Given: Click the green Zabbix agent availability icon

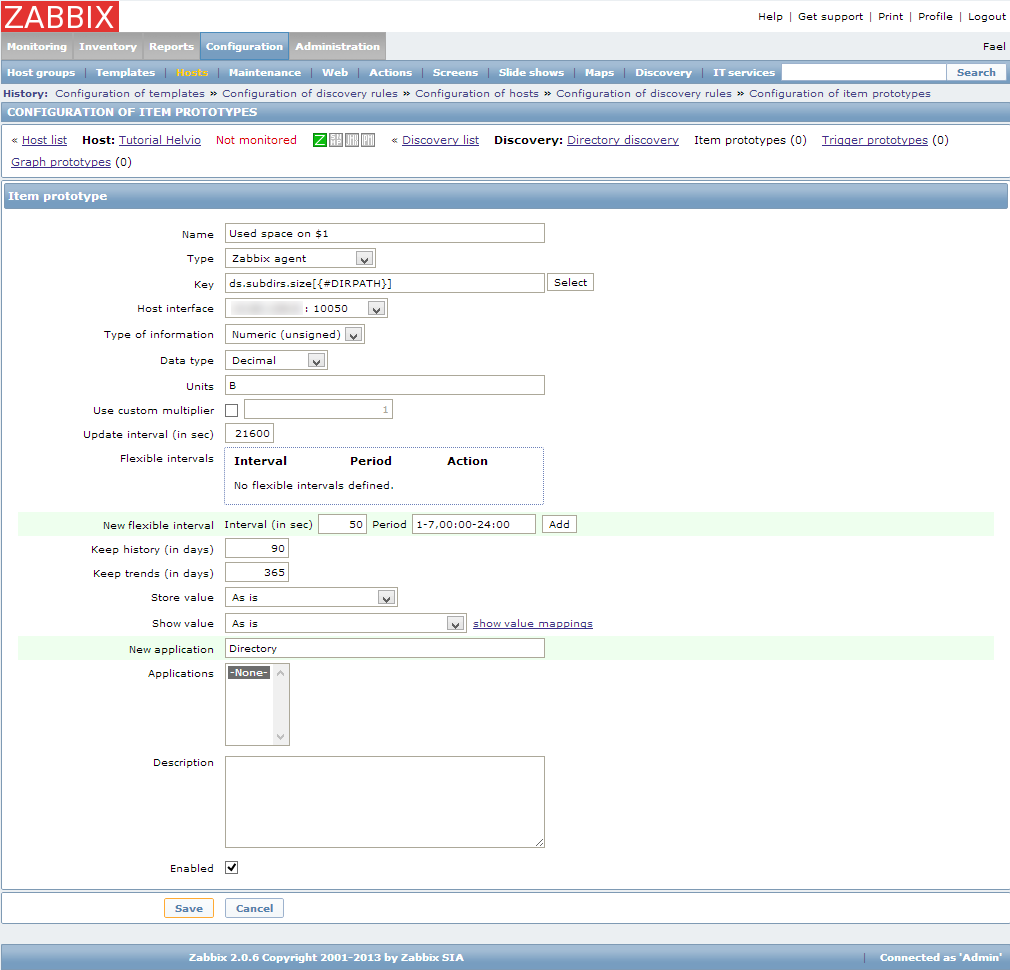Looking at the screenshot, I should [x=319, y=140].
